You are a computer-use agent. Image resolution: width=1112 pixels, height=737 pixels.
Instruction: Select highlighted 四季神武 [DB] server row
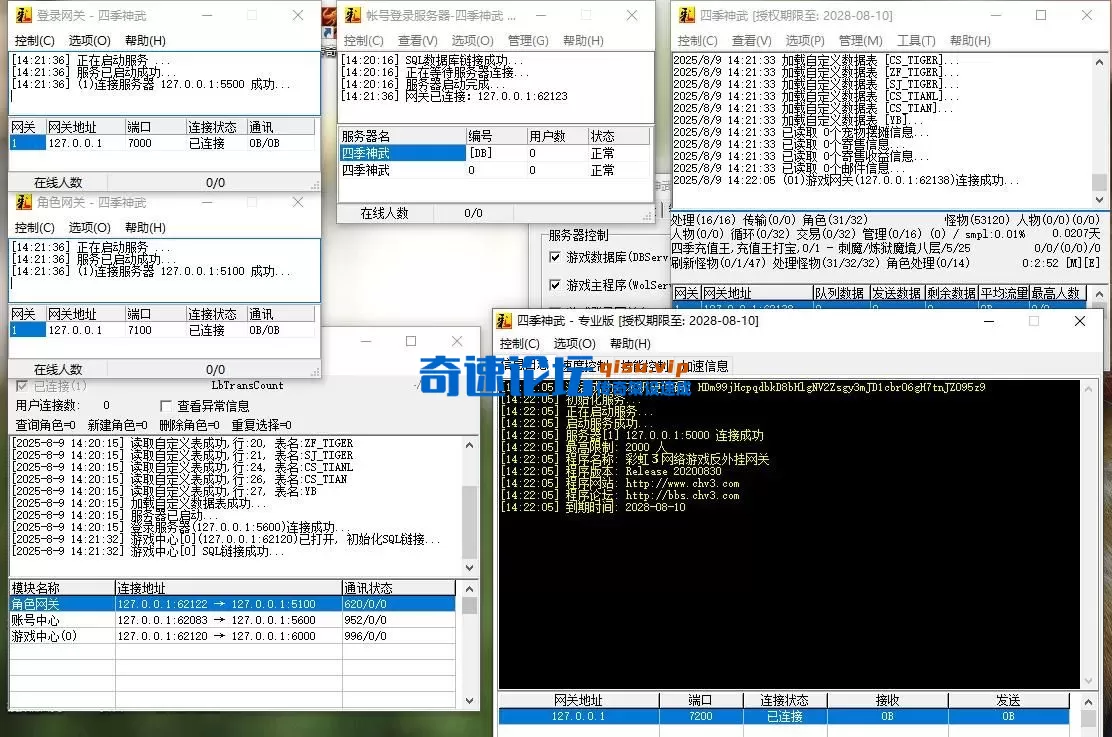[x=494, y=153]
